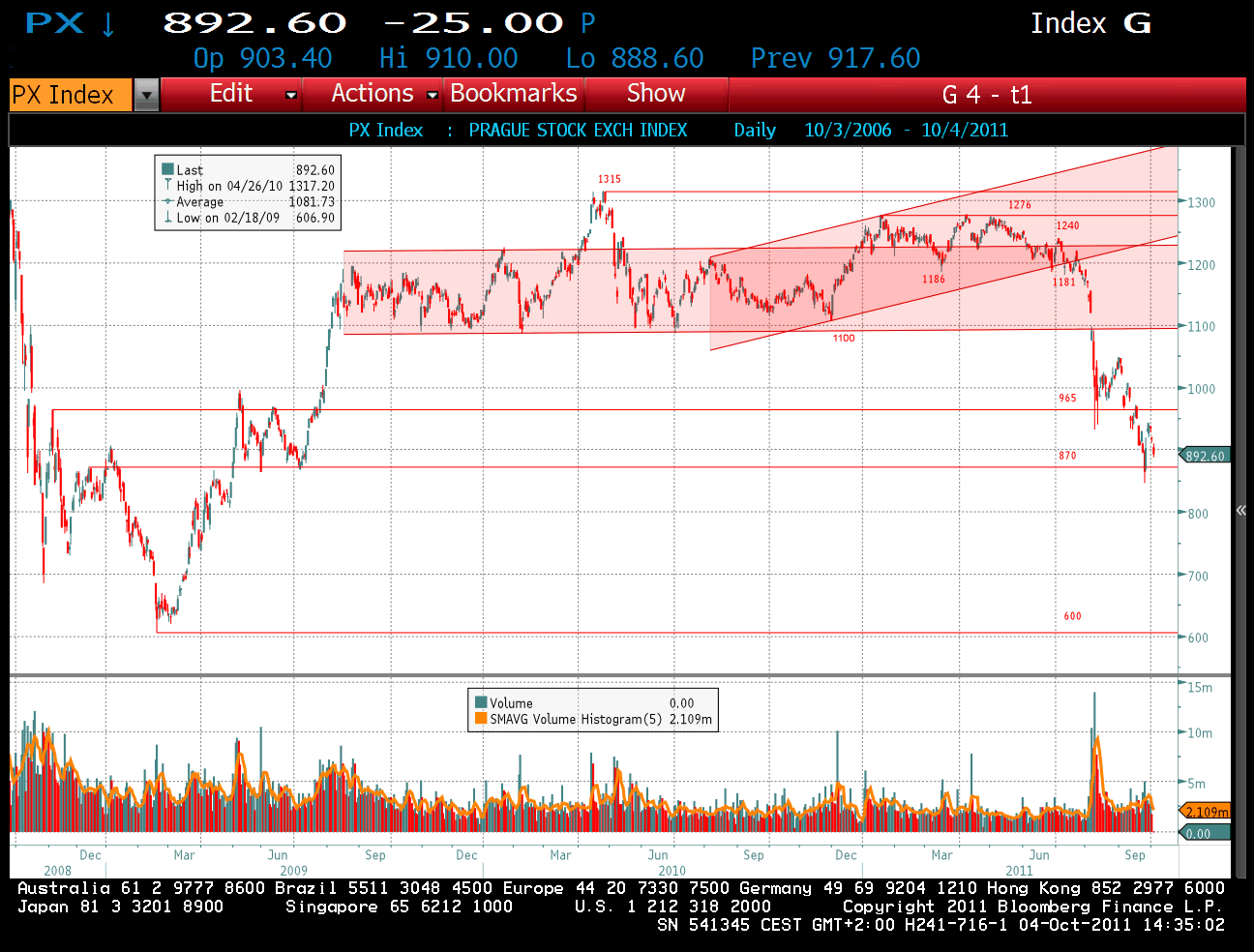This screenshot has height=952, width=1254.
Task: Click the 2010 year label on time axis
Action: point(672,871)
